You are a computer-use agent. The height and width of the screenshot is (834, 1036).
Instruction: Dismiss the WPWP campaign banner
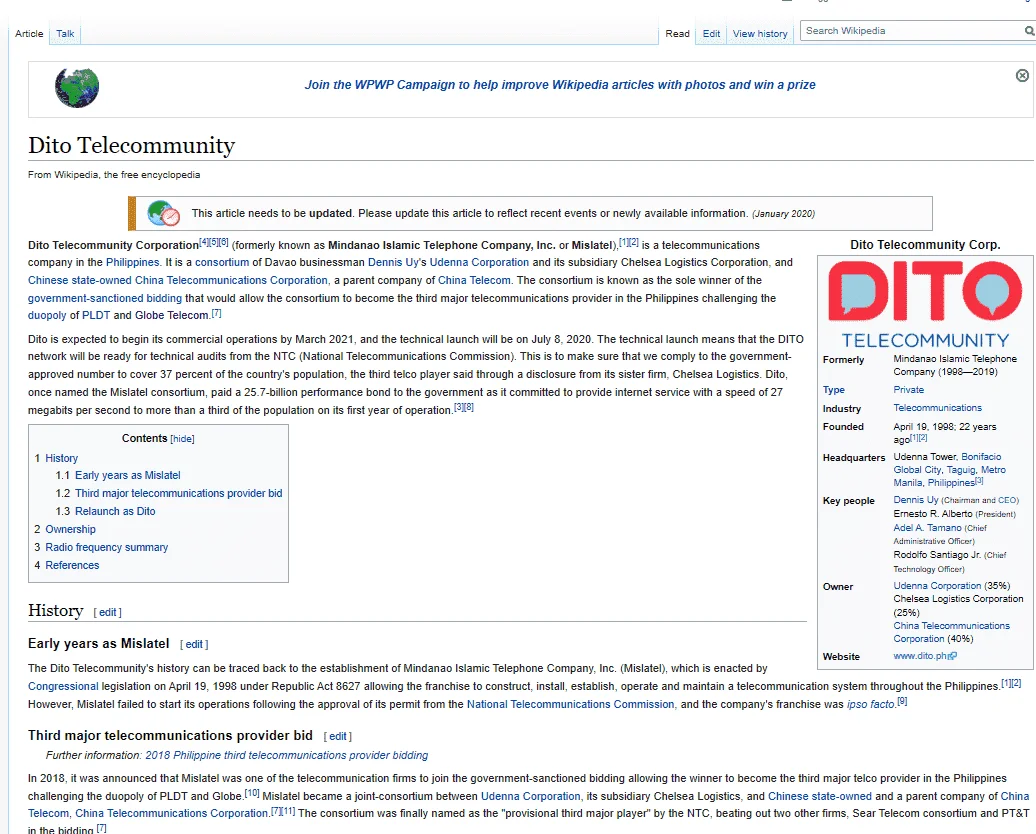(x=1021, y=75)
